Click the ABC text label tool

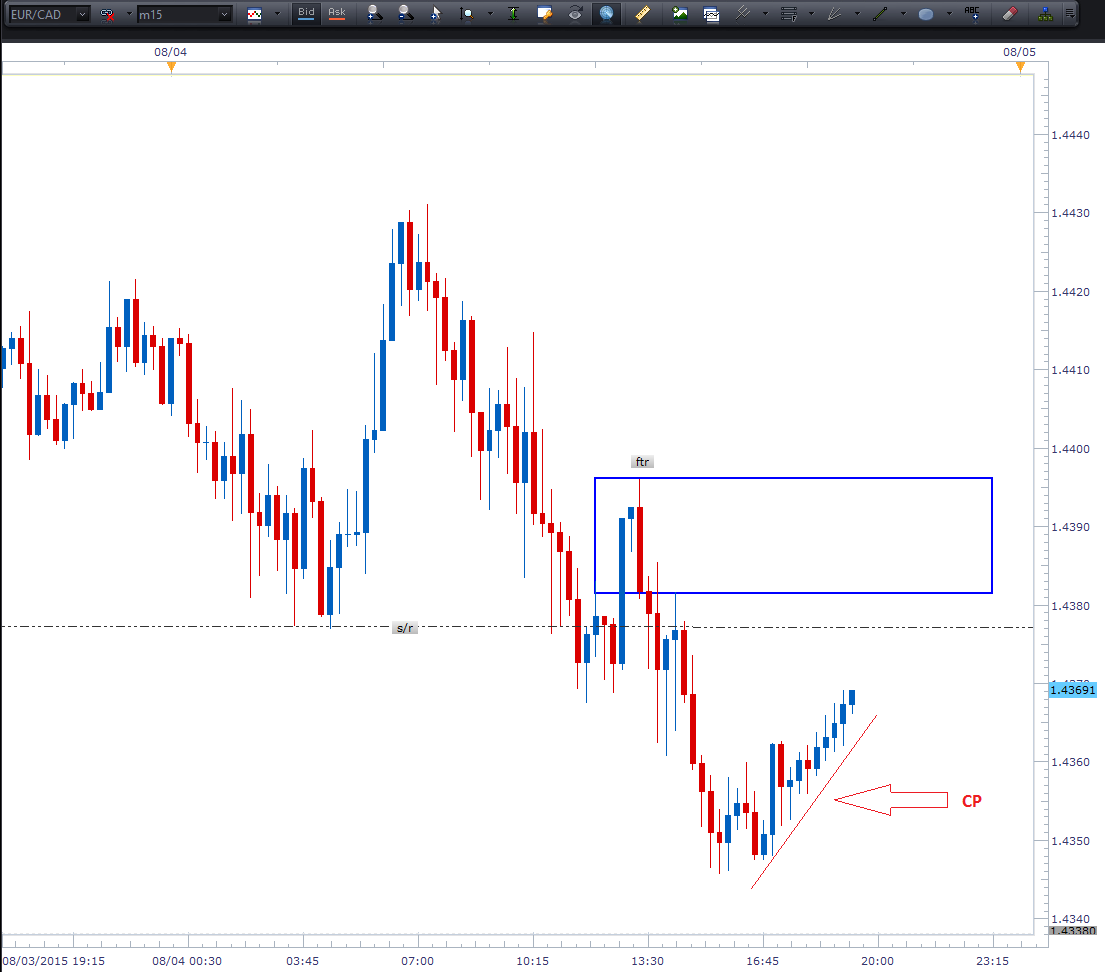pyautogui.click(x=972, y=14)
